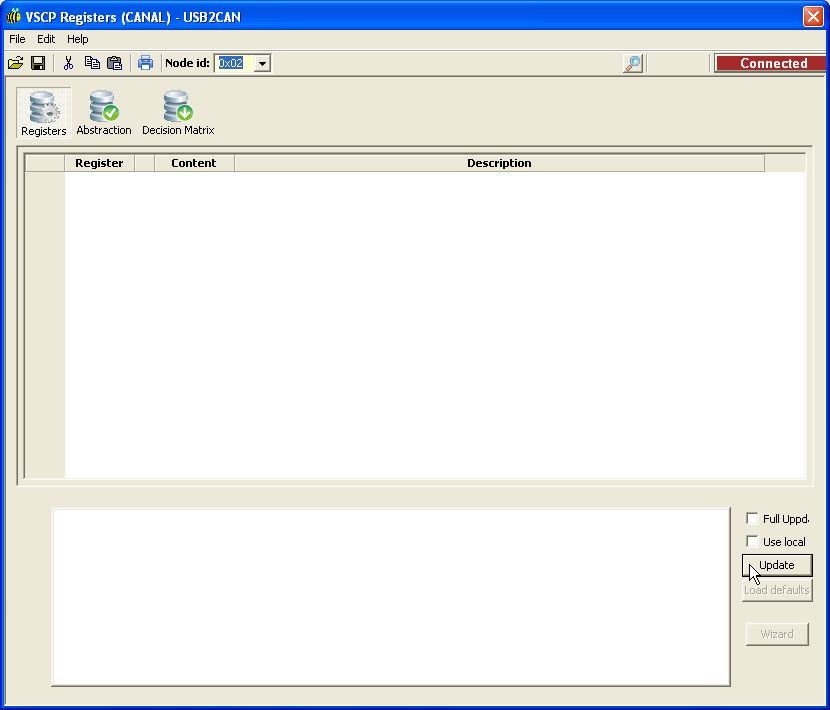Show the Decision Matrix view

178,113
